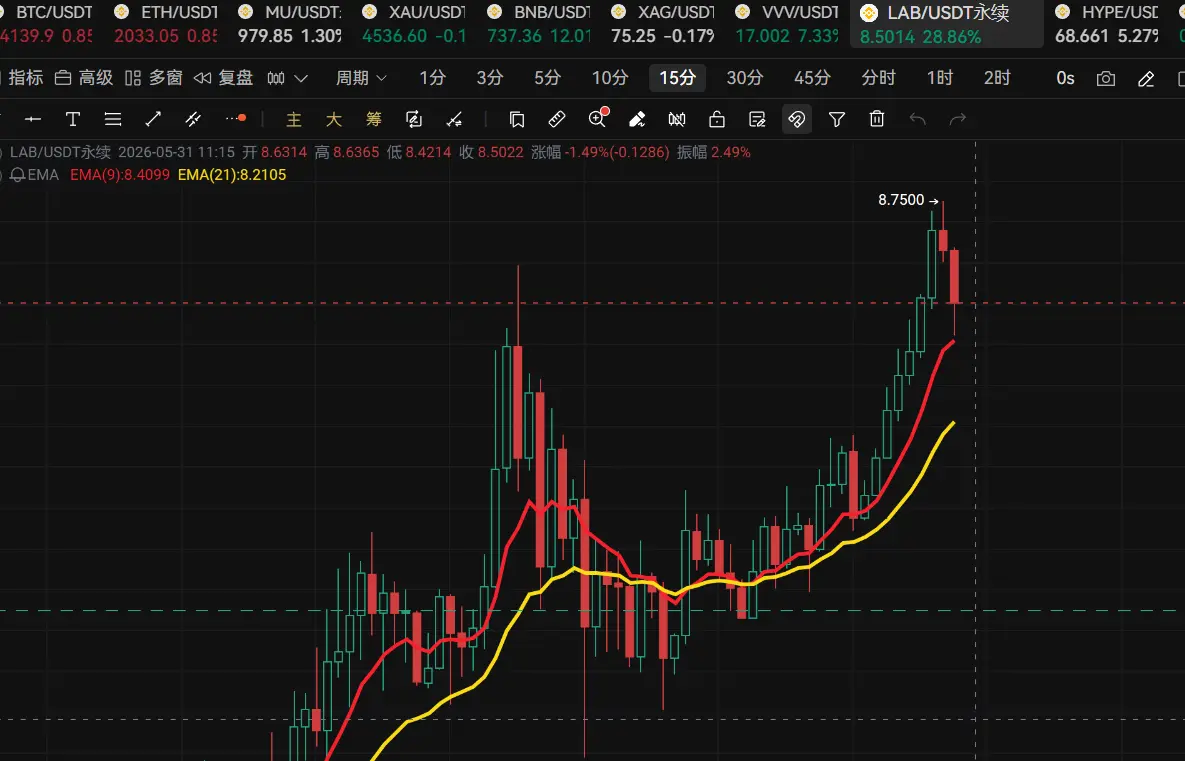Screen dimensions: 1185x761
Task: Switch to the XAU/USDT ticker tab
Action: pos(414,23)
